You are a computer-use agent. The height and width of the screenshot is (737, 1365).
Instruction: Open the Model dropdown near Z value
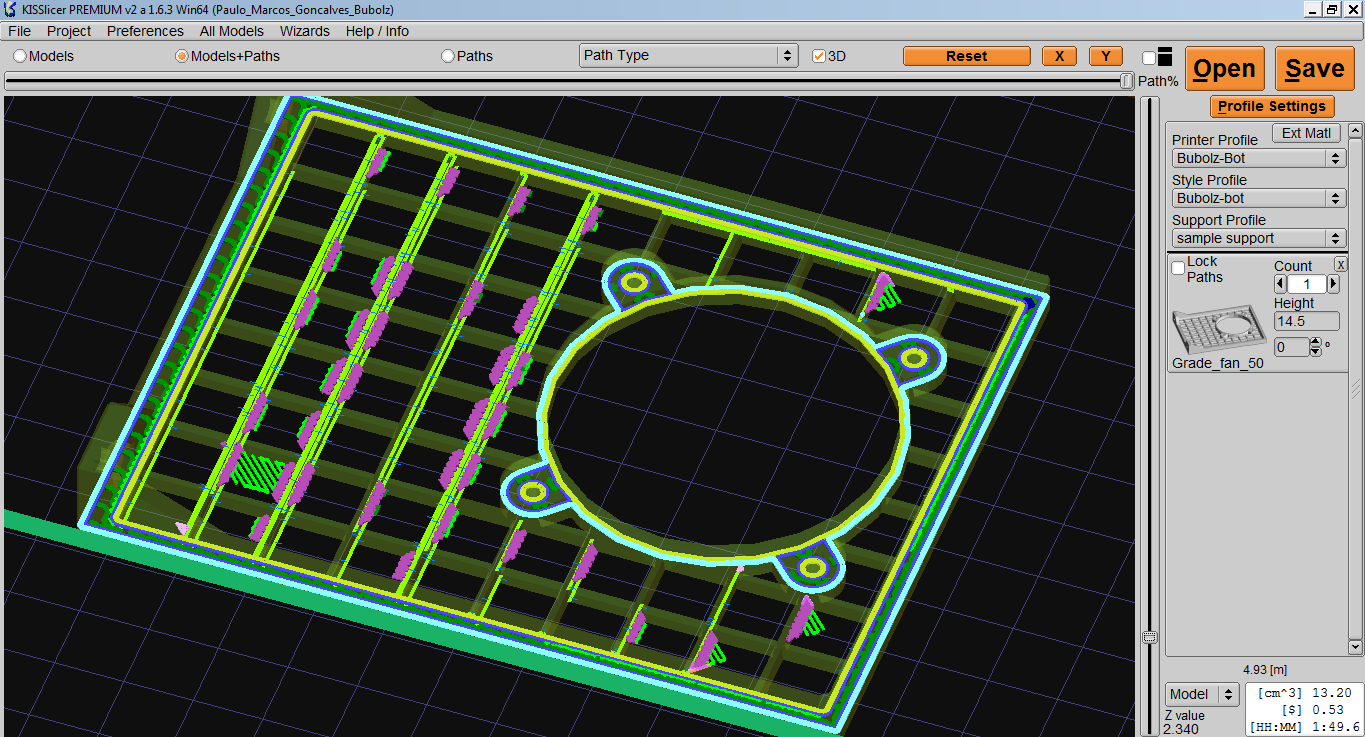(1203, 694)
